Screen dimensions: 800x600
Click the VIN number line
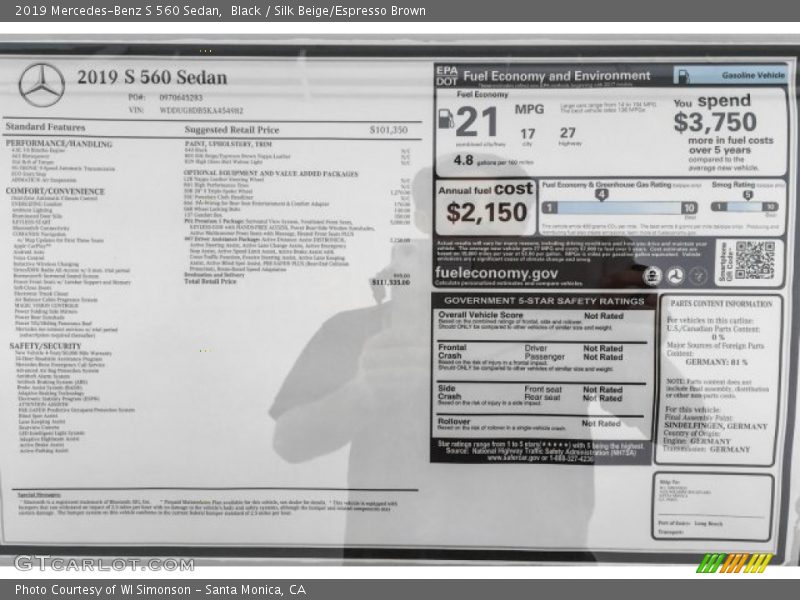click(186, 110)
